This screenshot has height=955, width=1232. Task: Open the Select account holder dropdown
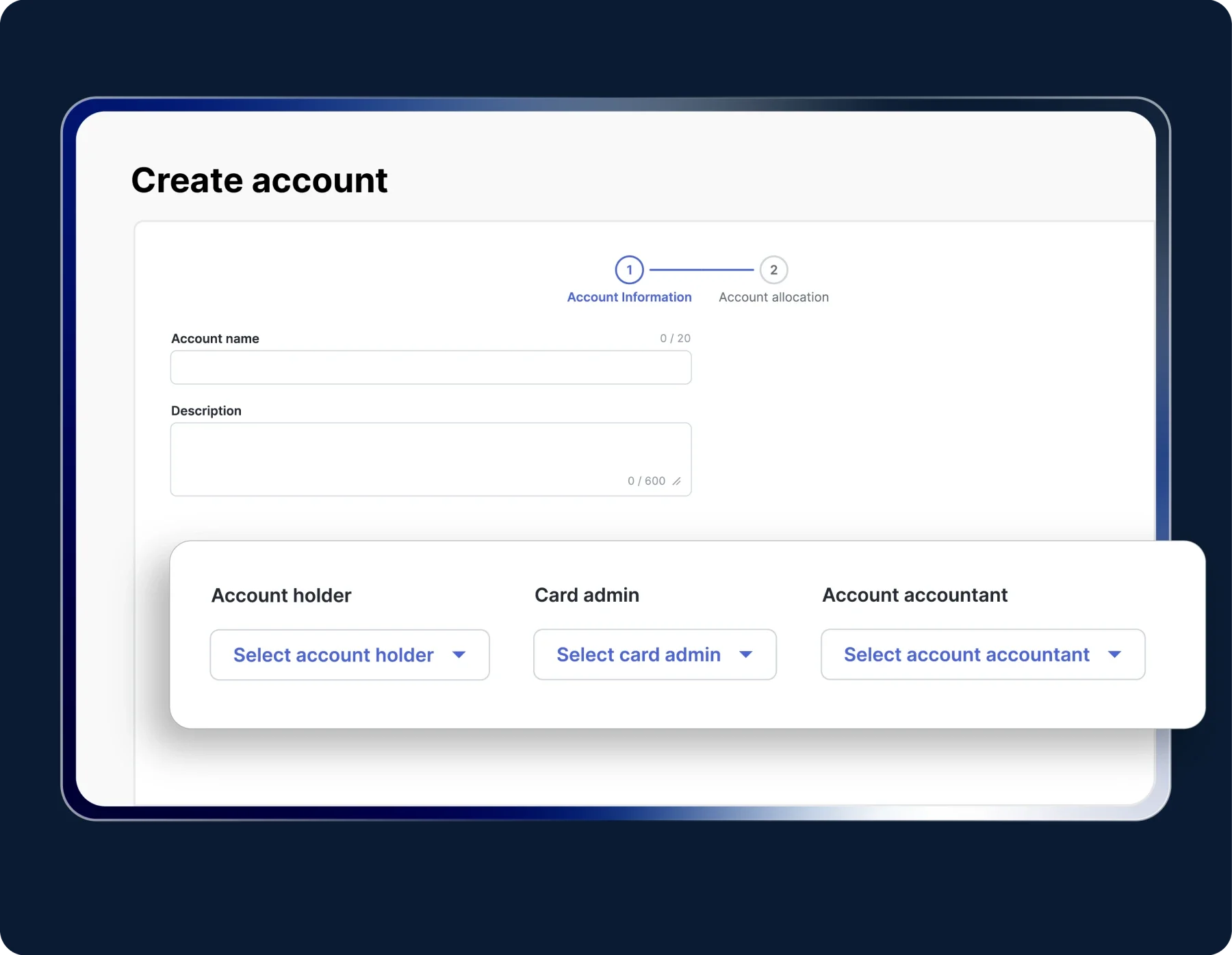[334, 655]
